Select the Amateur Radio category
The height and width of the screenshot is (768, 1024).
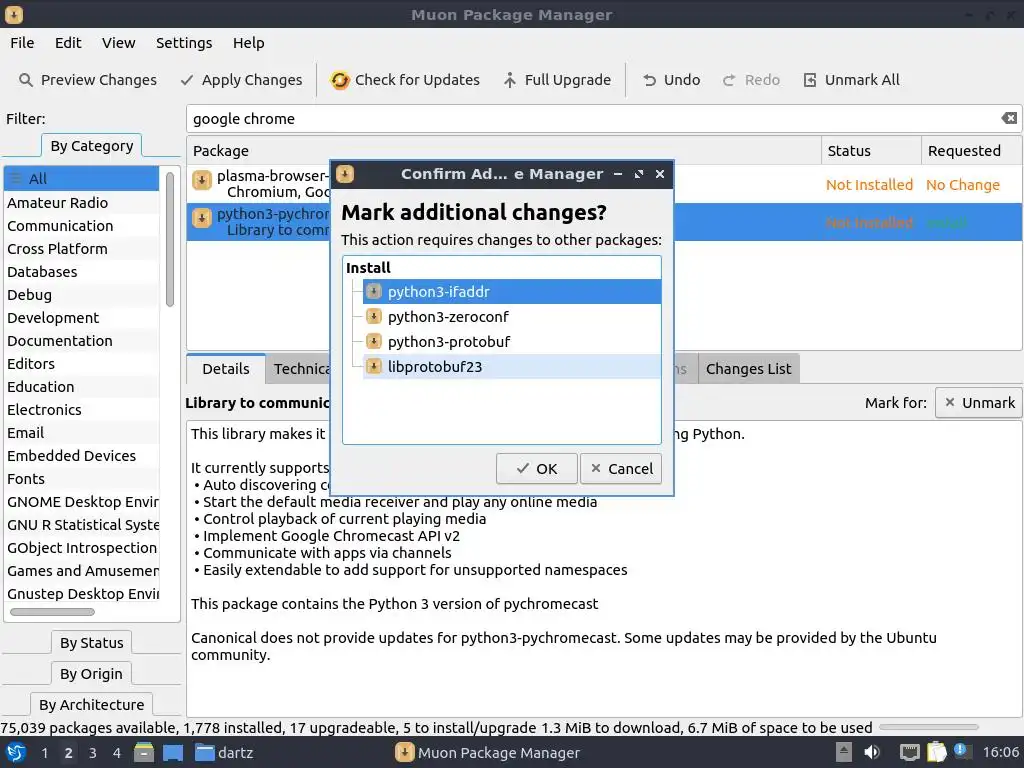point(81,202)
